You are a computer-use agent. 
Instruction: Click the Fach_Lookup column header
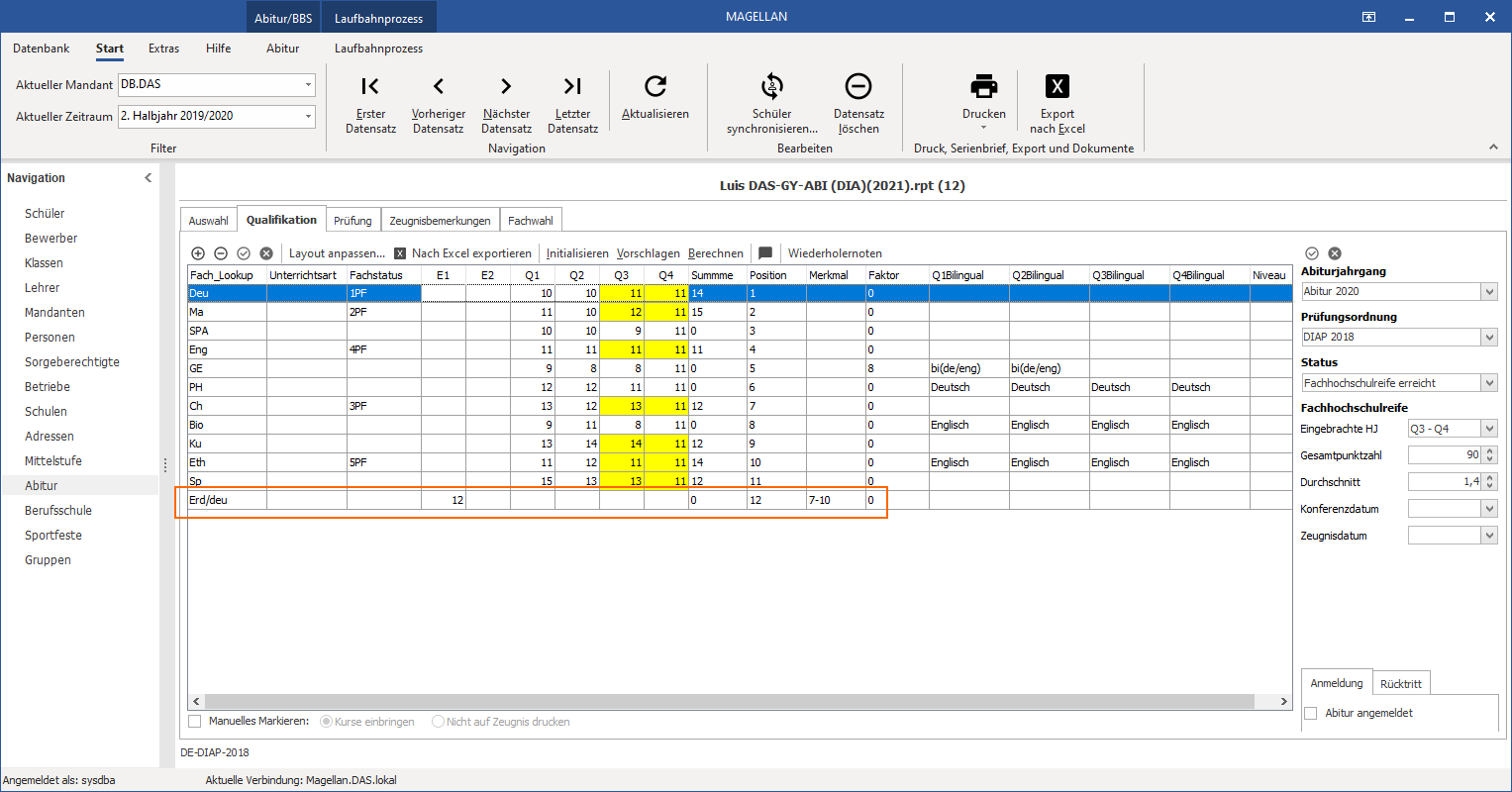pos(228,275)
